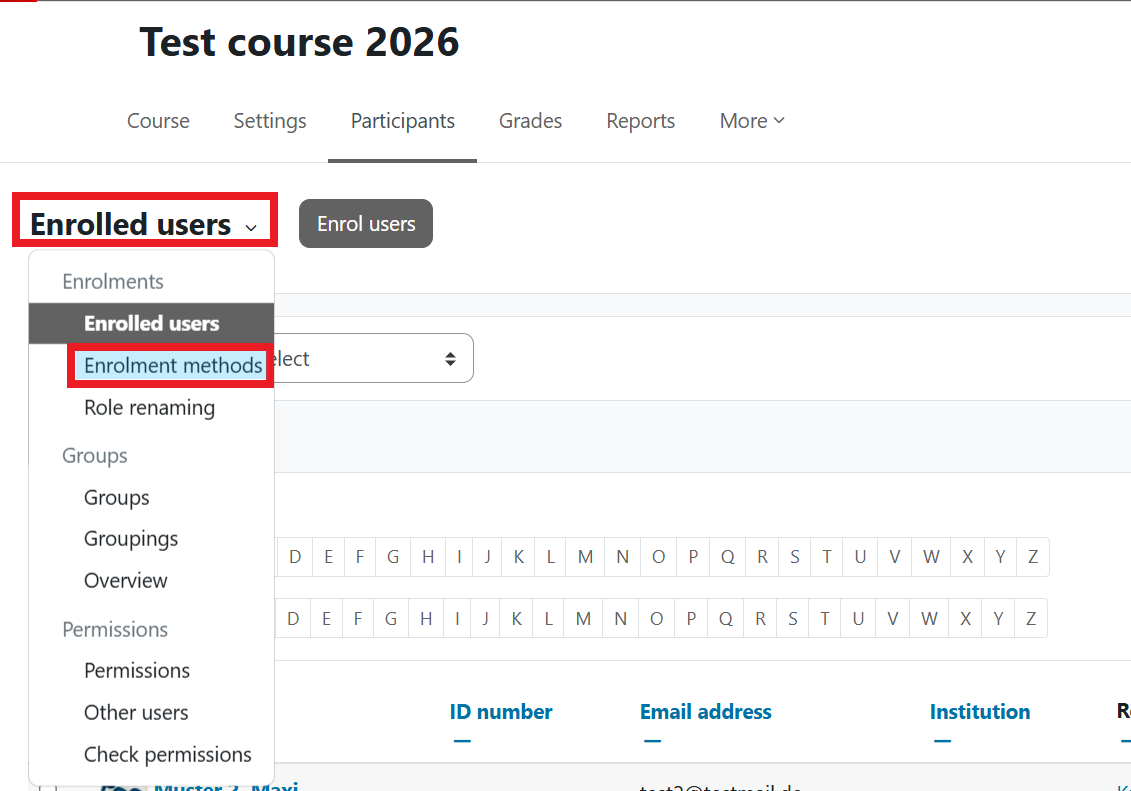The width and height of the screenshot is (1131, 791).
Task: Open the Other users page
Action: click(136, 712)
